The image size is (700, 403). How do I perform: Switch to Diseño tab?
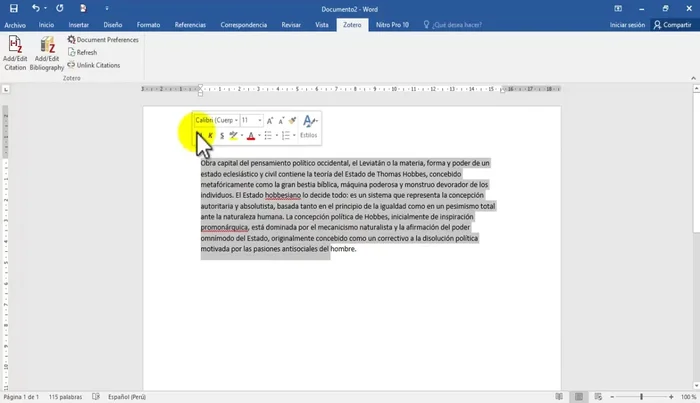click(x=112, y=25)
